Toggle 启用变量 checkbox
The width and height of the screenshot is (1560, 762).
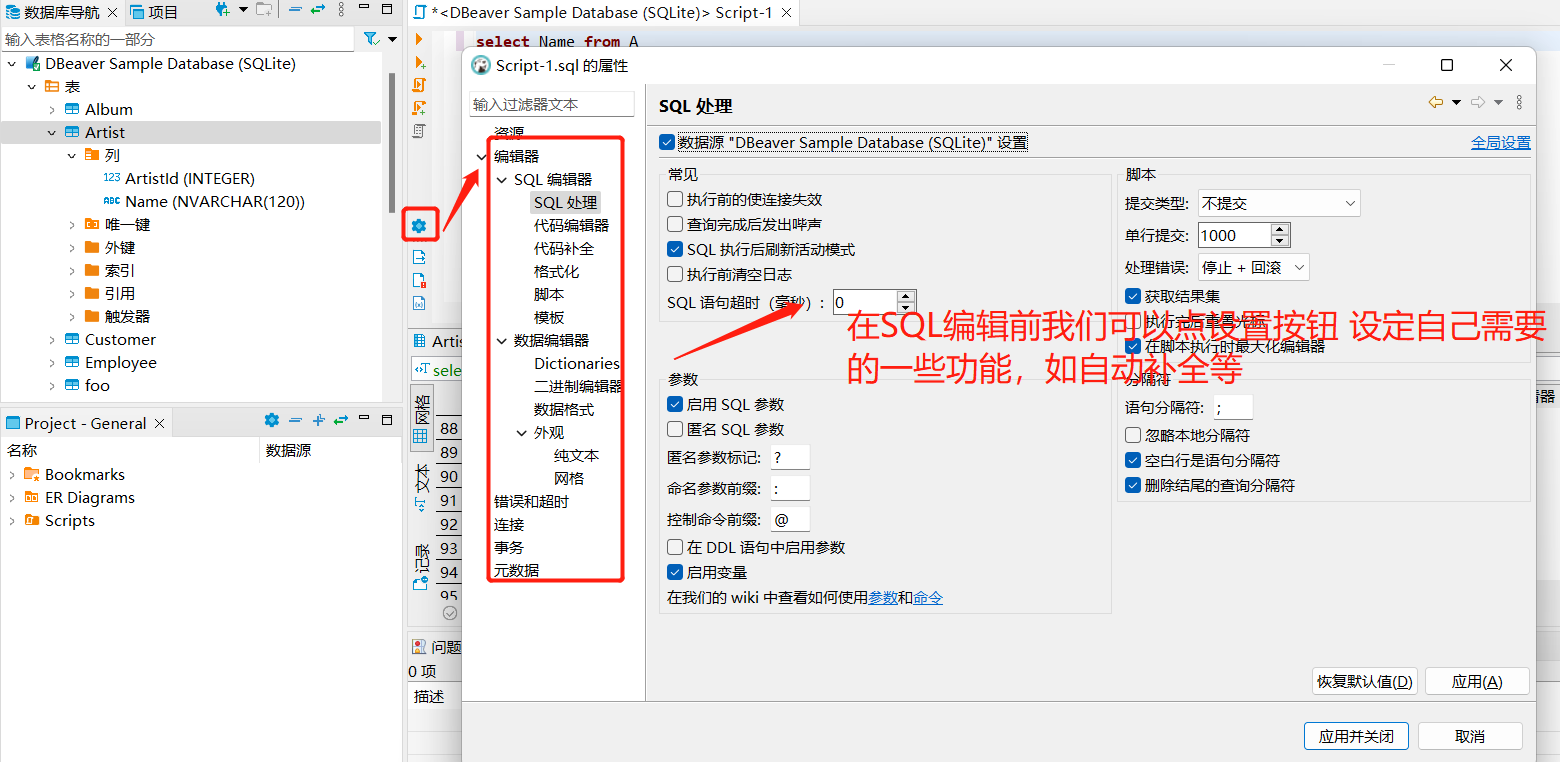tap(675, 572)
